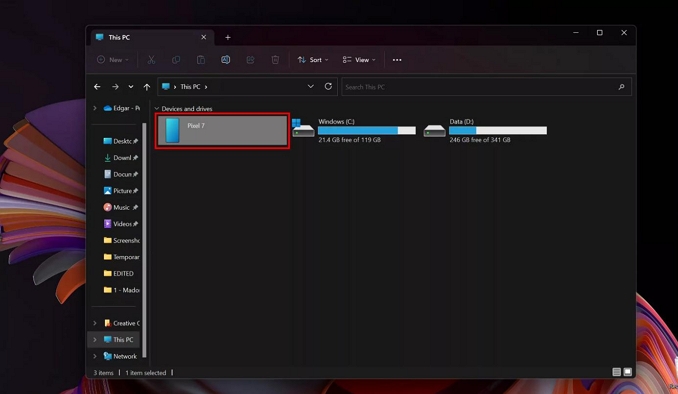
Task: Open Music in the sidebar
Action: (121, 207)
